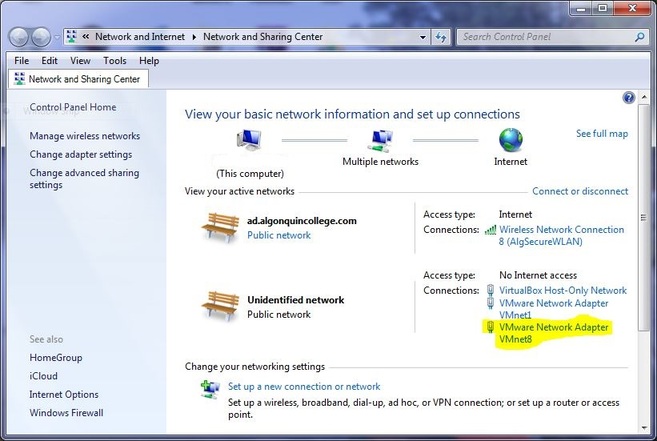Click the See full map link
Viewport: 657px width, 441px height.
[x=602, y=133]
